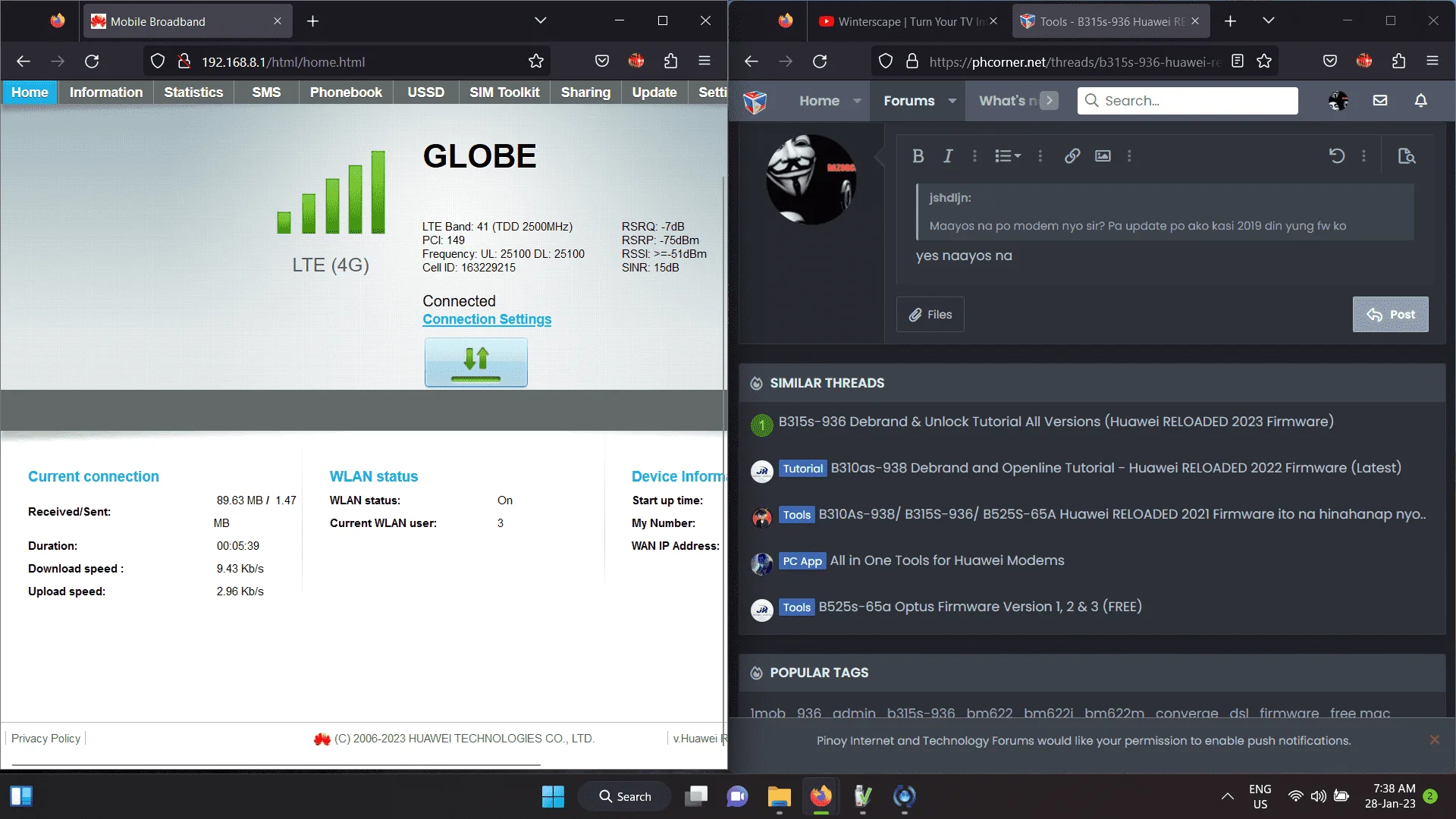The height and width of the screenshot is (819, 1456).
Task: Insert image in the forum reply editor
Action: tap(1103, 156)
